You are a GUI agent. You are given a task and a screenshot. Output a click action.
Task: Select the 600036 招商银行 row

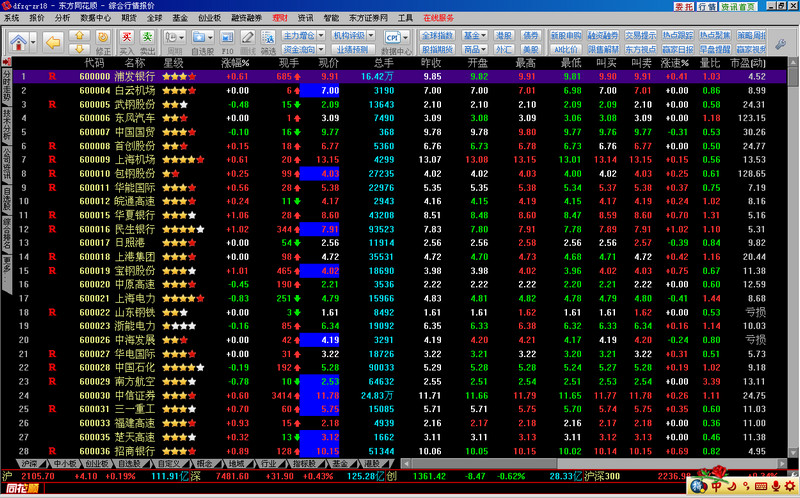click(x=399, y=451)
